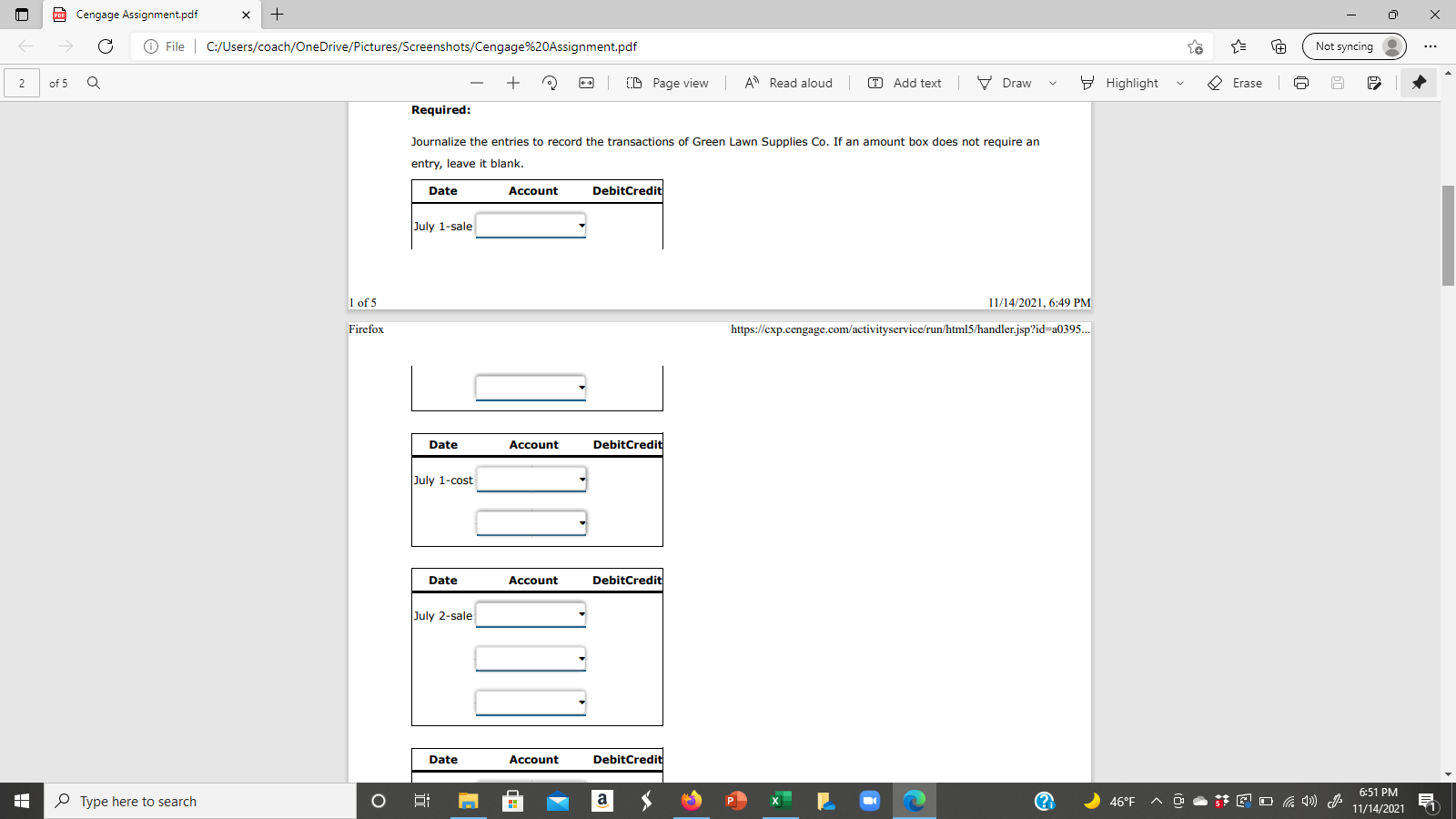Open Page view options
The width and height of the screenshot is (1456, 819).
667,83
